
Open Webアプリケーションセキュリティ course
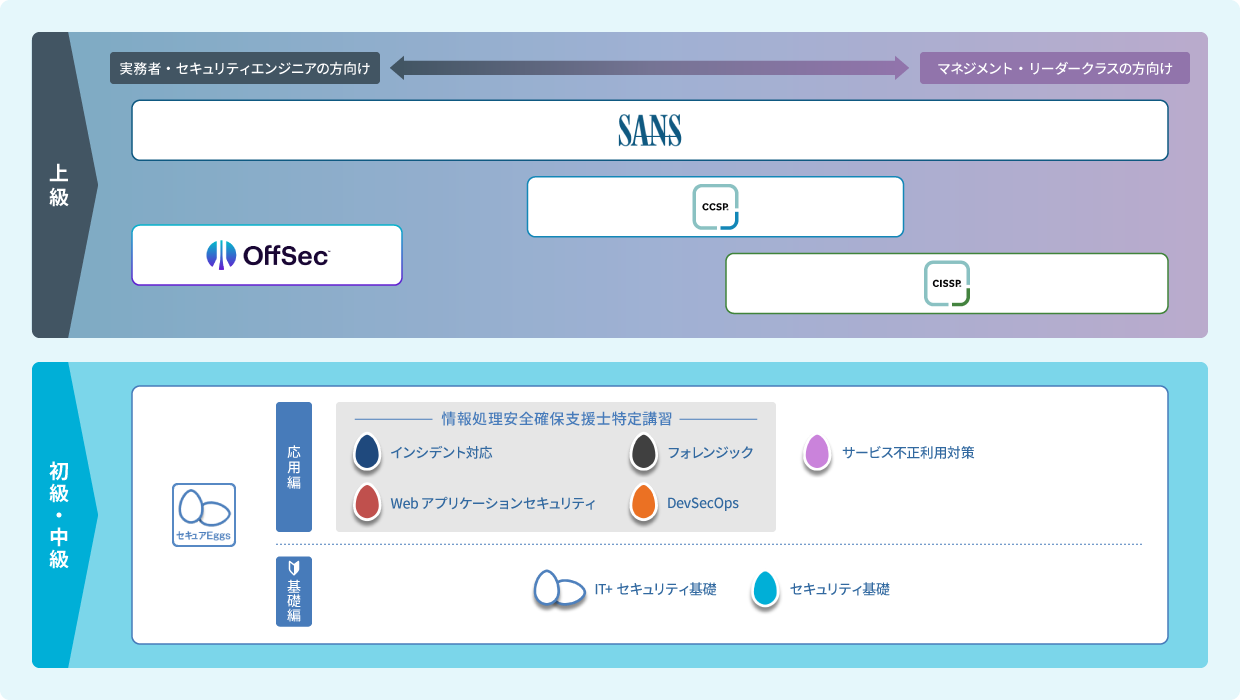[493, 503]
